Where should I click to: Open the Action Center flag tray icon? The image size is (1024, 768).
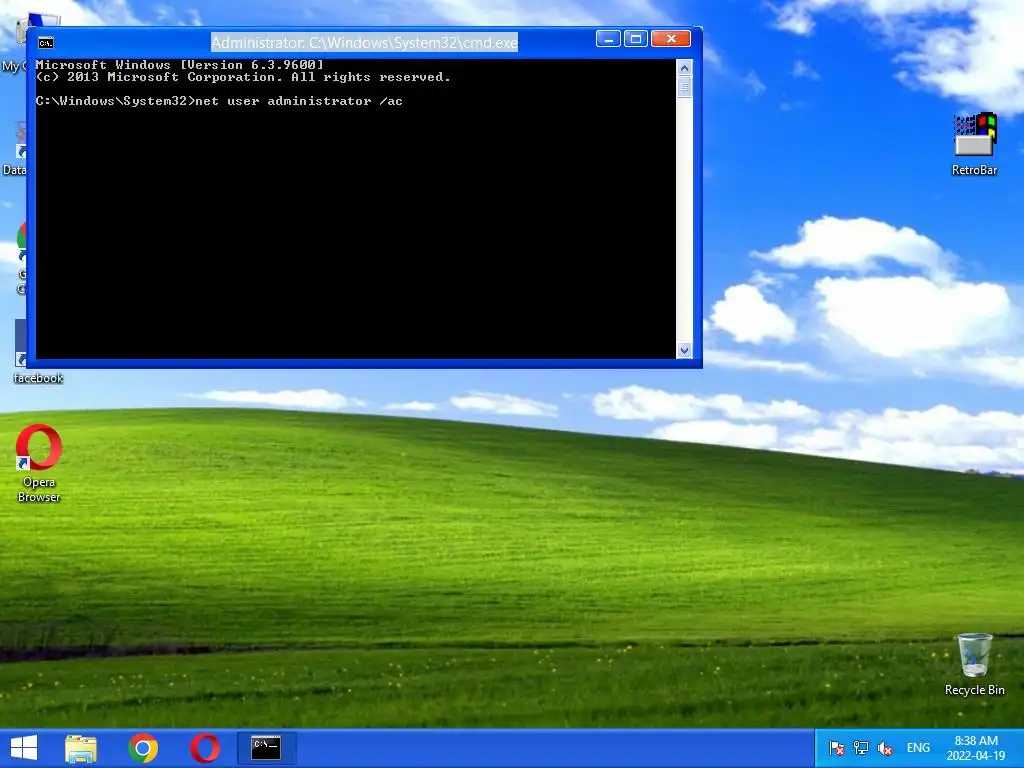point(837,748)
